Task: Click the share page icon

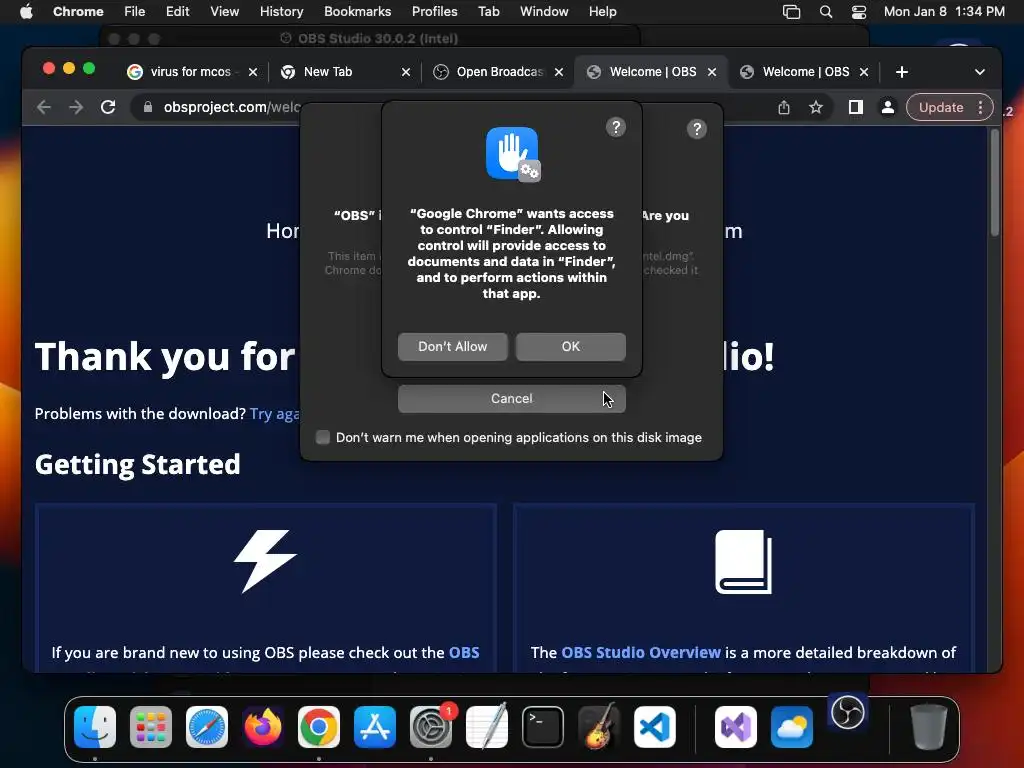Action: (784, 107)
